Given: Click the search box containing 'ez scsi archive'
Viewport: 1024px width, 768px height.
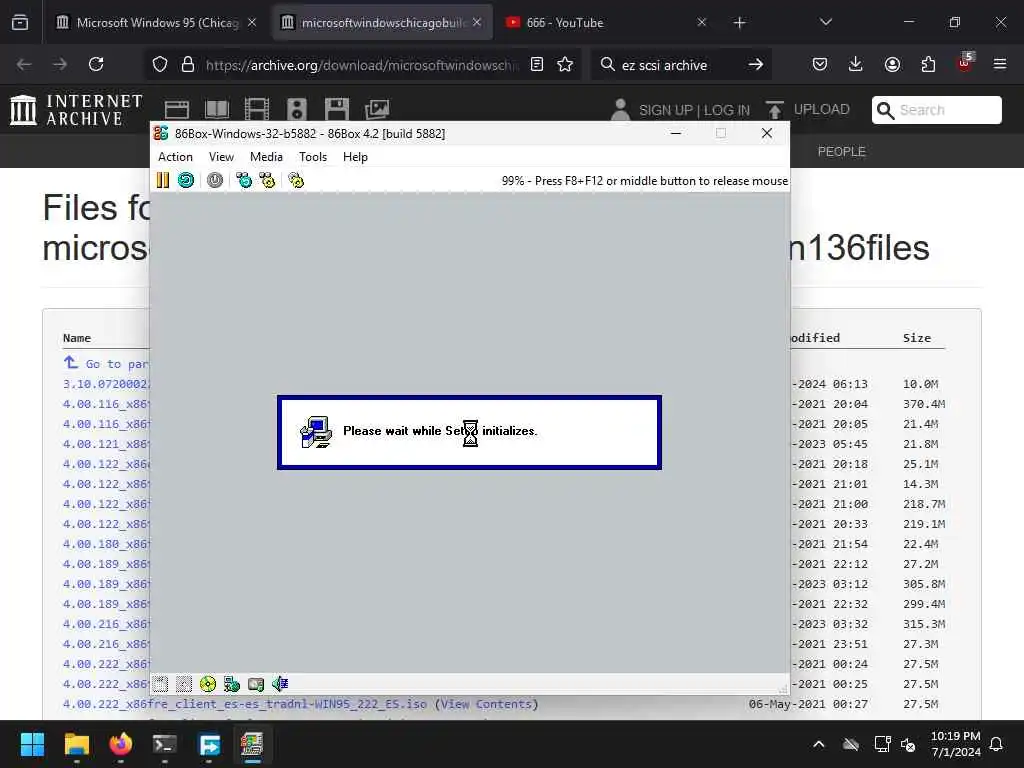Looking at the screenshot, I should tap(679, 65).
